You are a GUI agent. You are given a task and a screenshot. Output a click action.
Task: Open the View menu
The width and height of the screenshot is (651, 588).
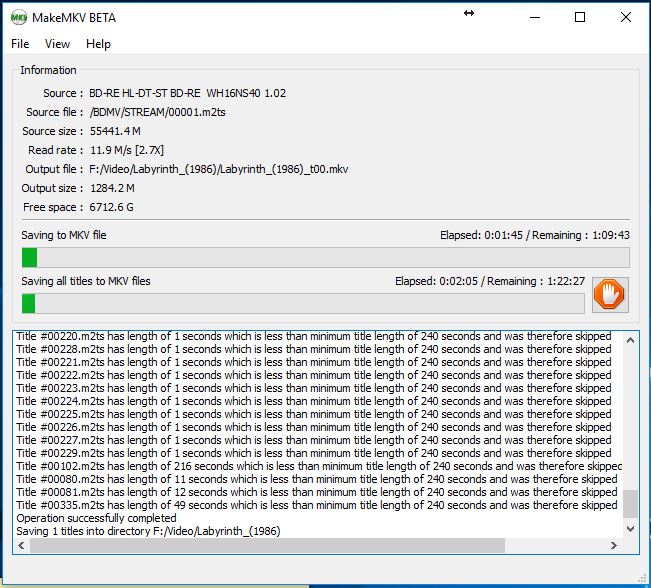click(x=57, y=44)
